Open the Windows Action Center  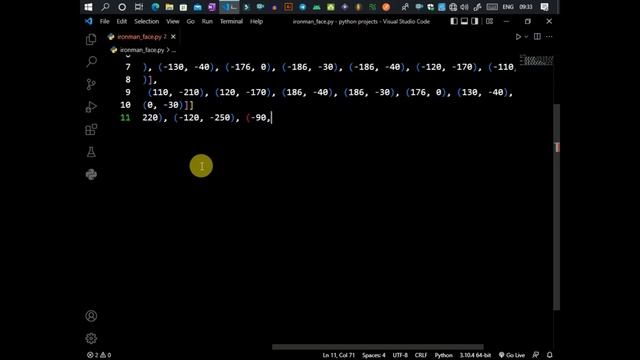pyautogui.click(x=544, y=7)
